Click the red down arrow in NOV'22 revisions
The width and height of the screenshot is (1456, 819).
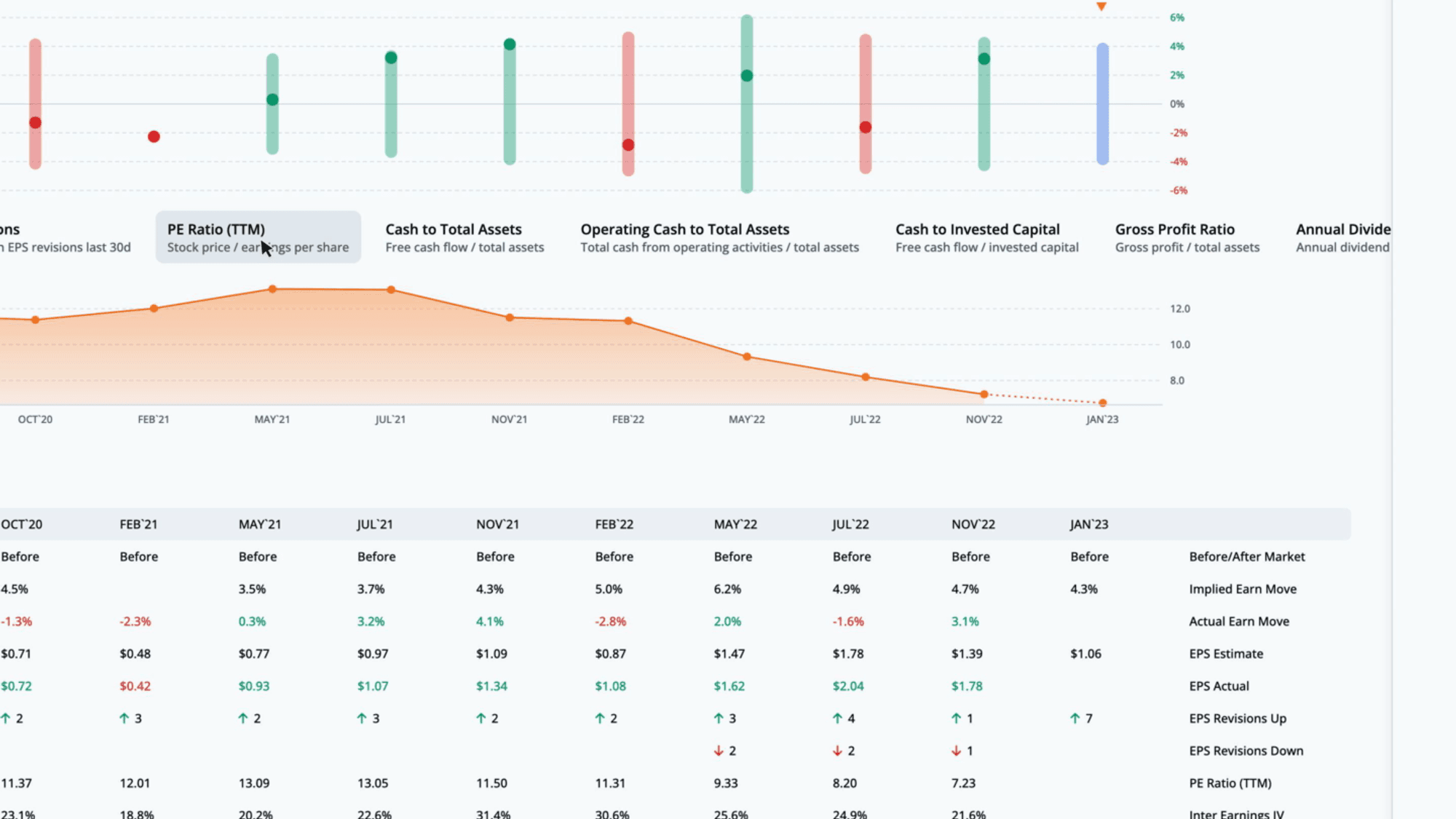pyautogui.click(x=956, y=751)
